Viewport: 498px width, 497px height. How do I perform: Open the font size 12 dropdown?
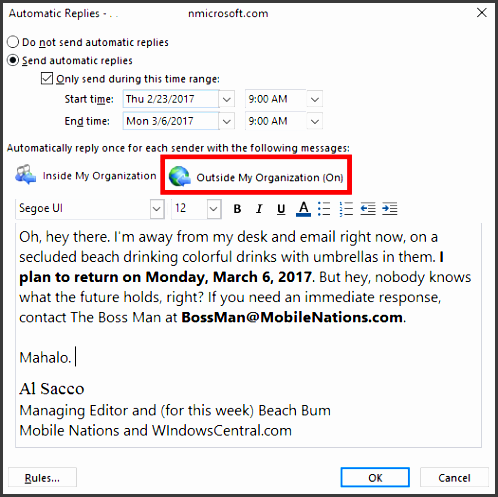214,209
